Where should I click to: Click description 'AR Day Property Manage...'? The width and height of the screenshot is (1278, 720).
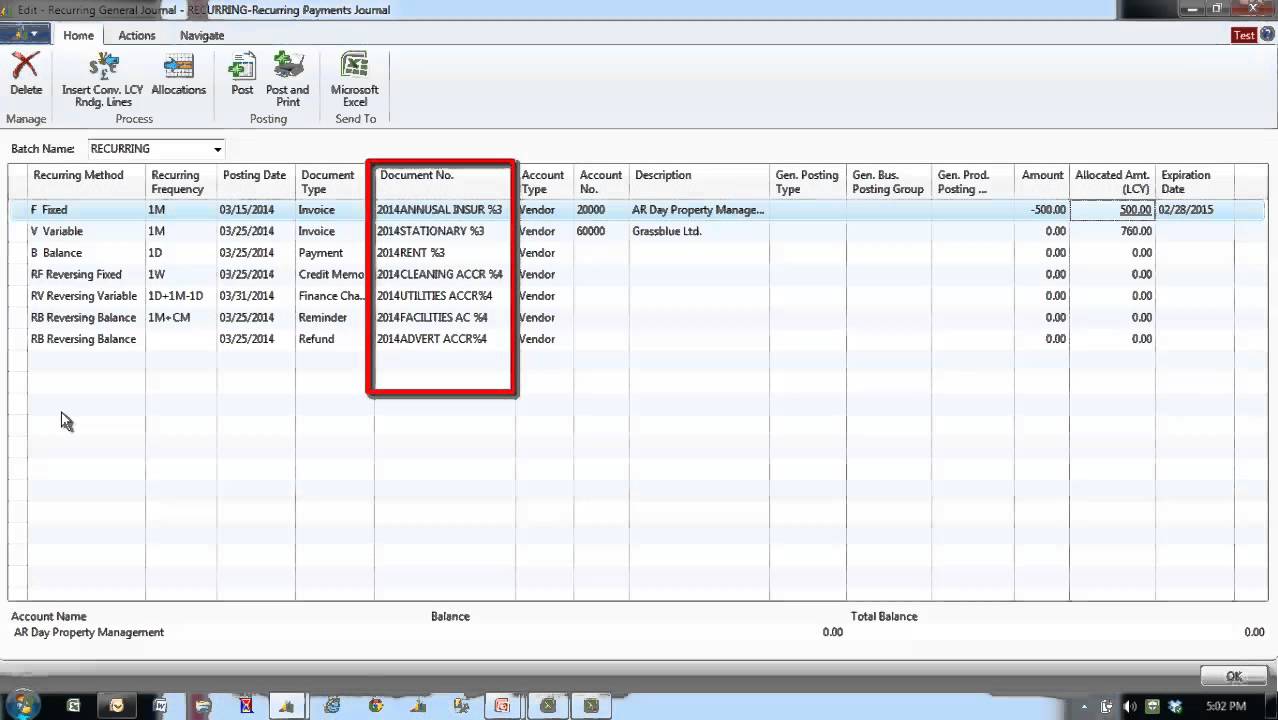point(699,210)
